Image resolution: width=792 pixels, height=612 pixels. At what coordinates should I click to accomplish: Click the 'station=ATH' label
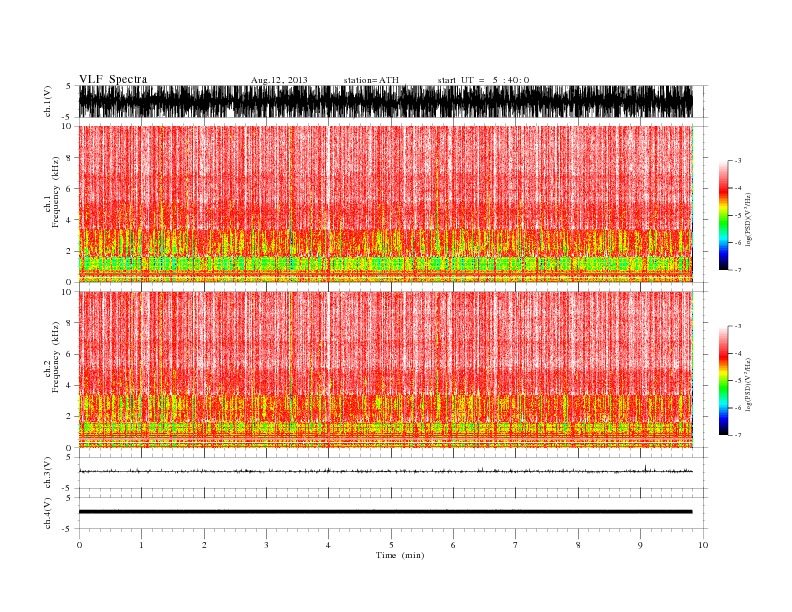click(371, 80)
